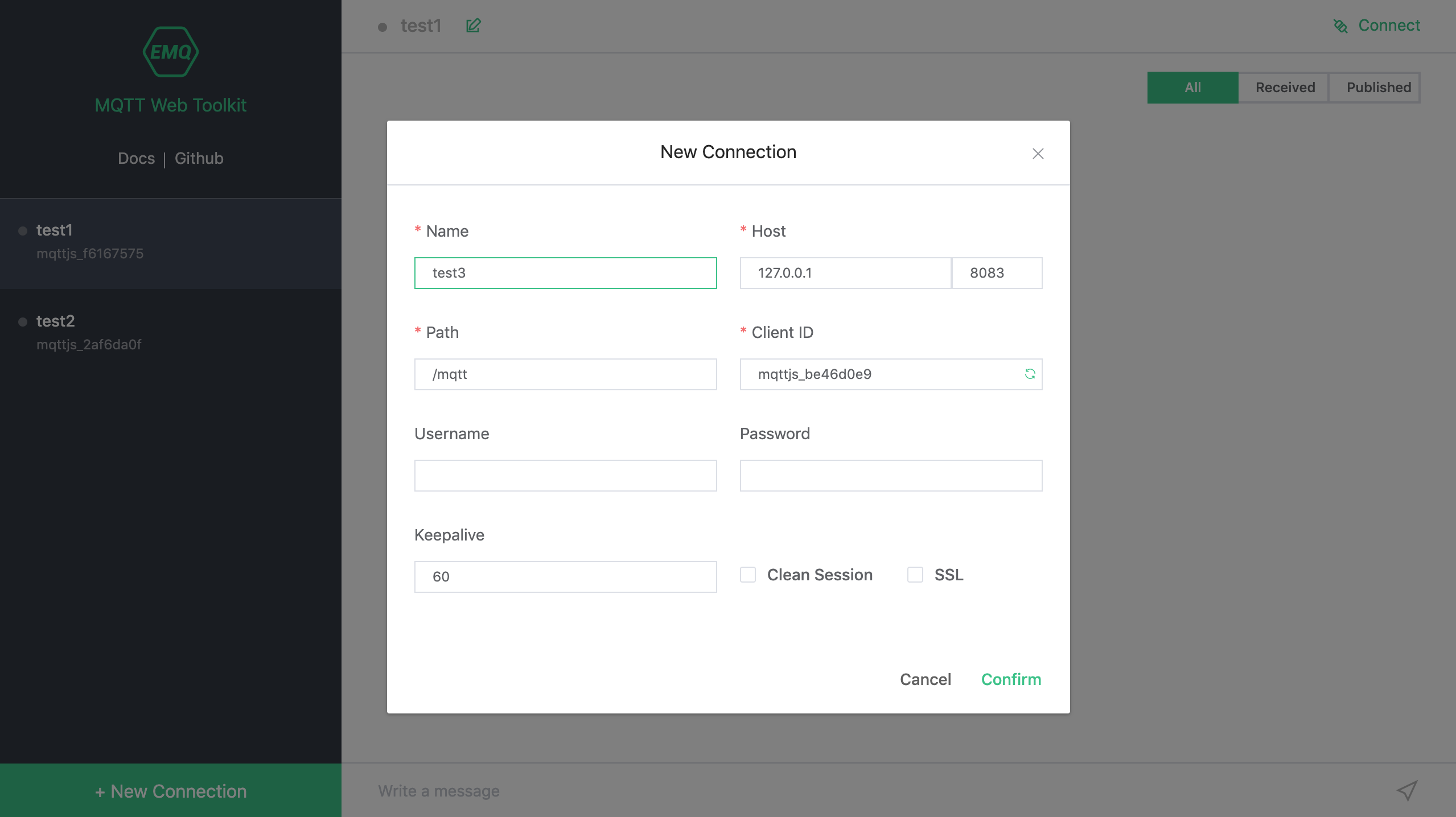Click the Host field with 127.0.0.1
Screen dimensions: 1456x817
(x=845, y=273)
